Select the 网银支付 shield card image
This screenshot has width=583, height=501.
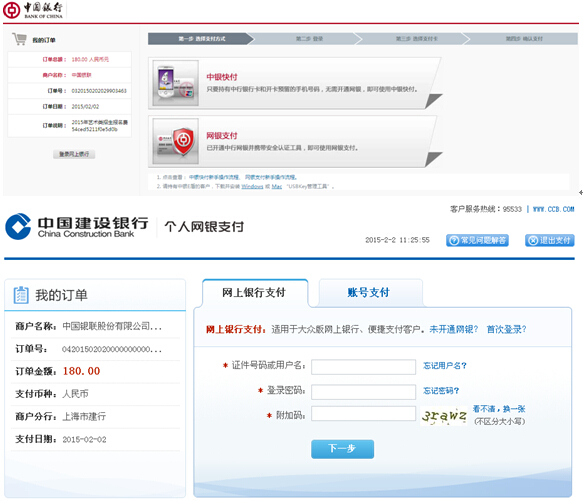coord(175,141)
